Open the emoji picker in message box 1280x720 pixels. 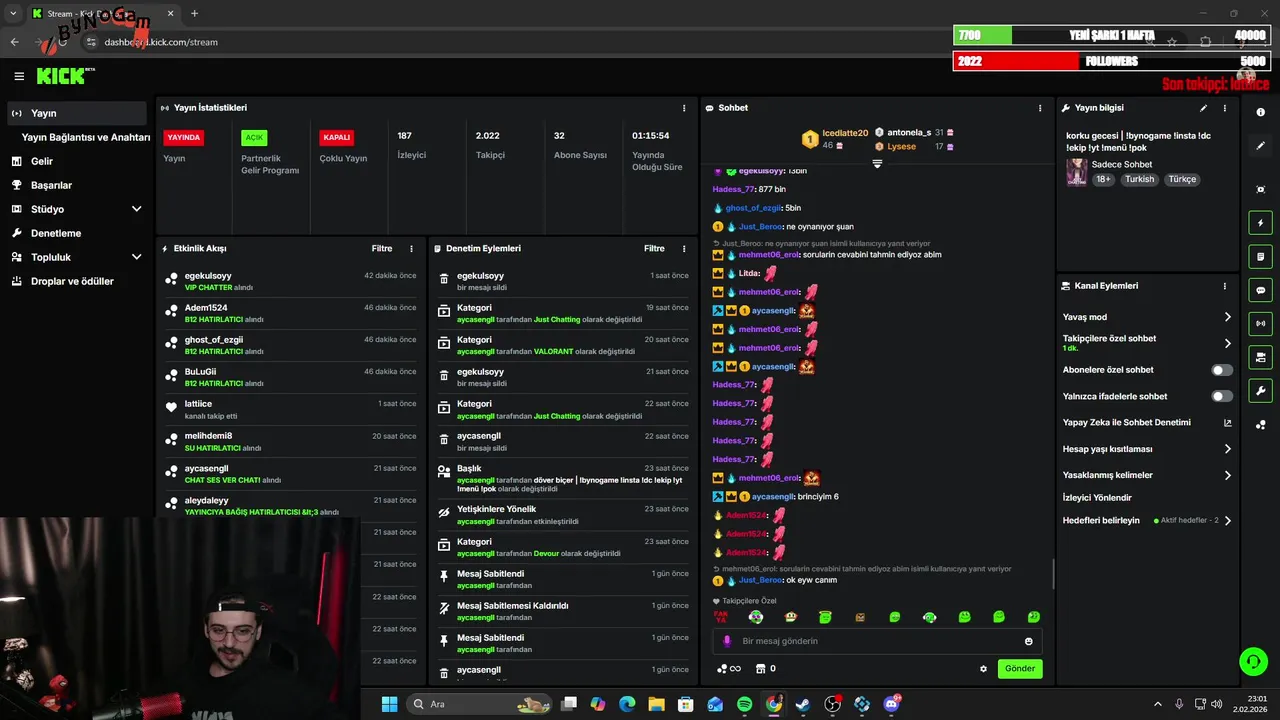tap(1028, 641)
